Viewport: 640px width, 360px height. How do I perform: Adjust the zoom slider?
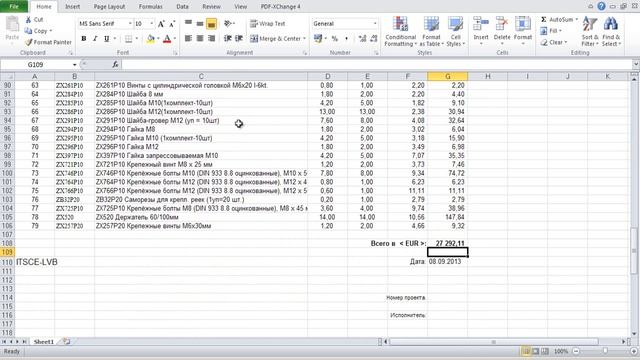tap(605, 351)
